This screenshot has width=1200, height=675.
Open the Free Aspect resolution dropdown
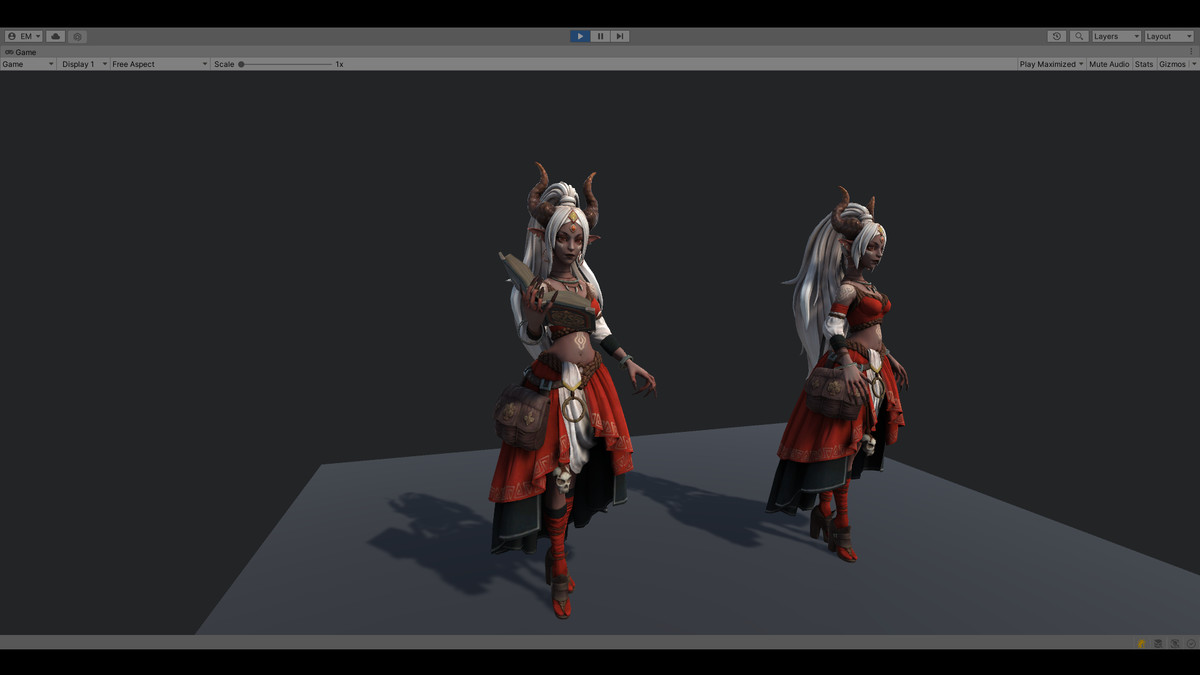[x=158, y=64]
